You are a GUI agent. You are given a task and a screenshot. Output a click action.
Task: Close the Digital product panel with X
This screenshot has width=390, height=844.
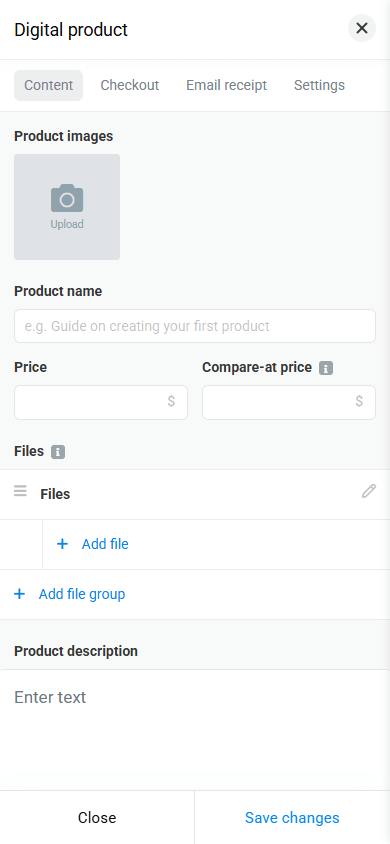[x=361, y=29]
